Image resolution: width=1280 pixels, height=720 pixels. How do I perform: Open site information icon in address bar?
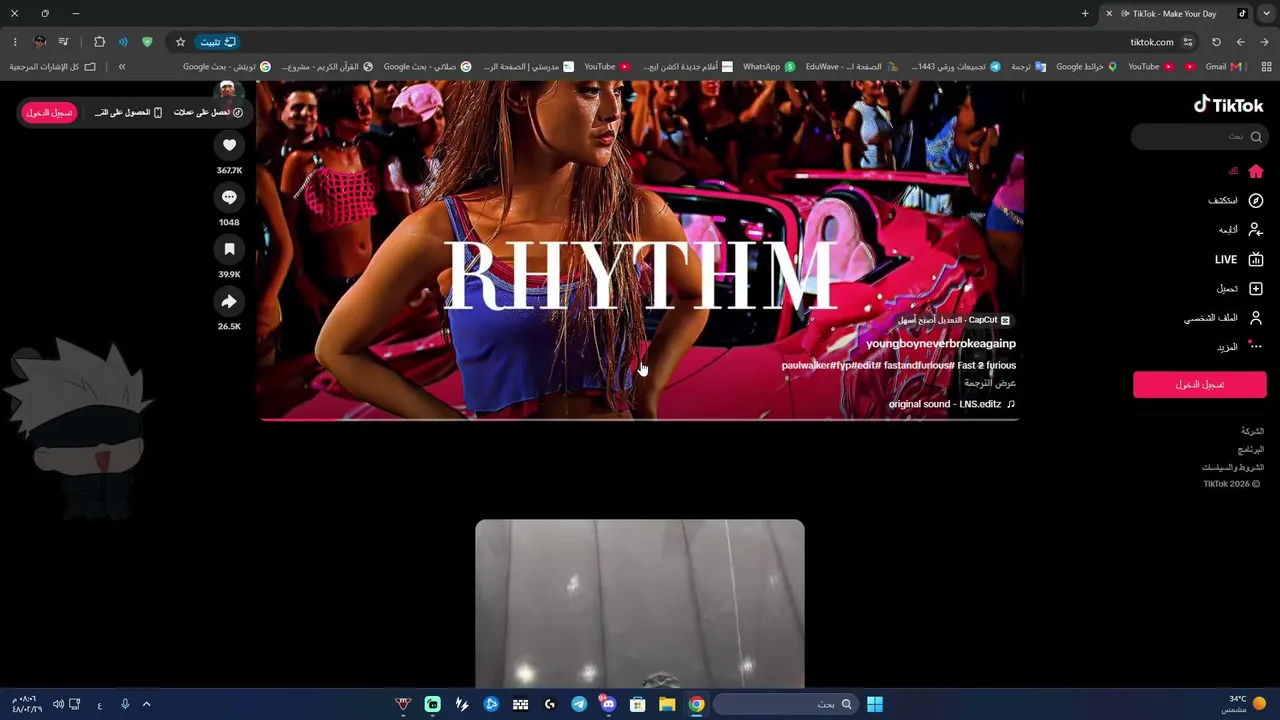coord(1188,42)
